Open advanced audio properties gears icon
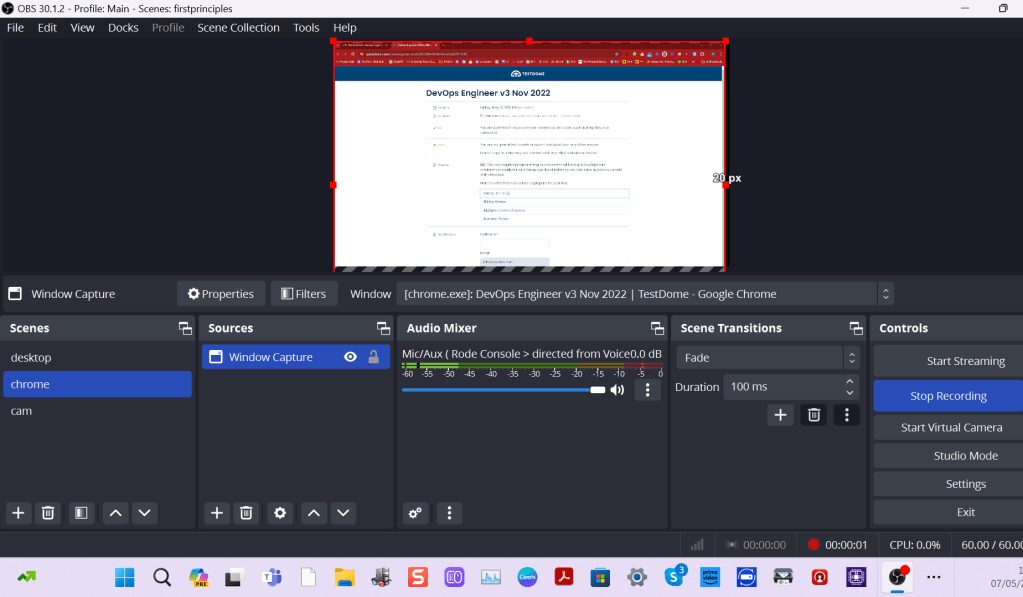The image size is (1023, 597). tap(415, 513)
